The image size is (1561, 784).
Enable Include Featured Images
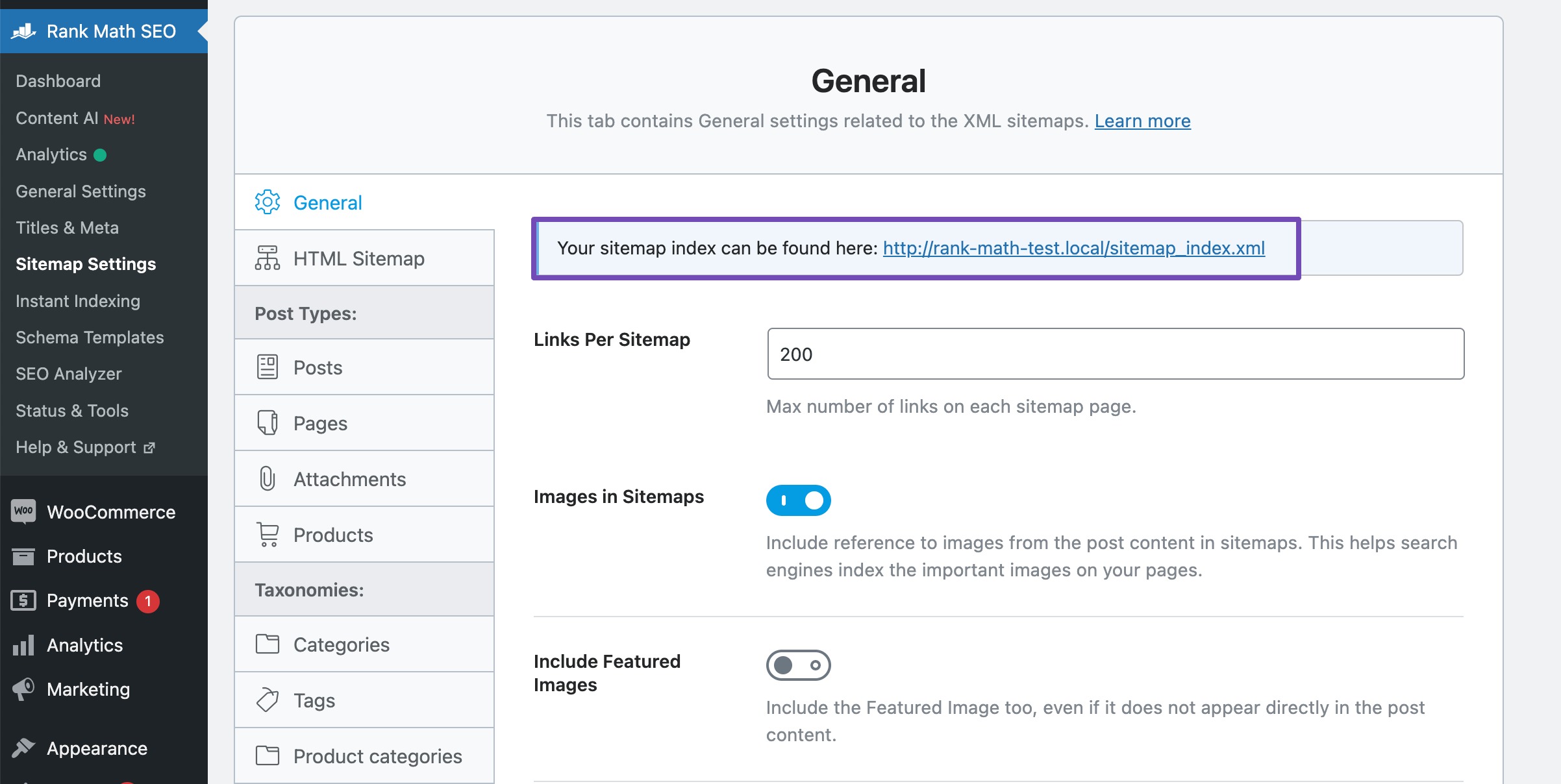(798, 665)
